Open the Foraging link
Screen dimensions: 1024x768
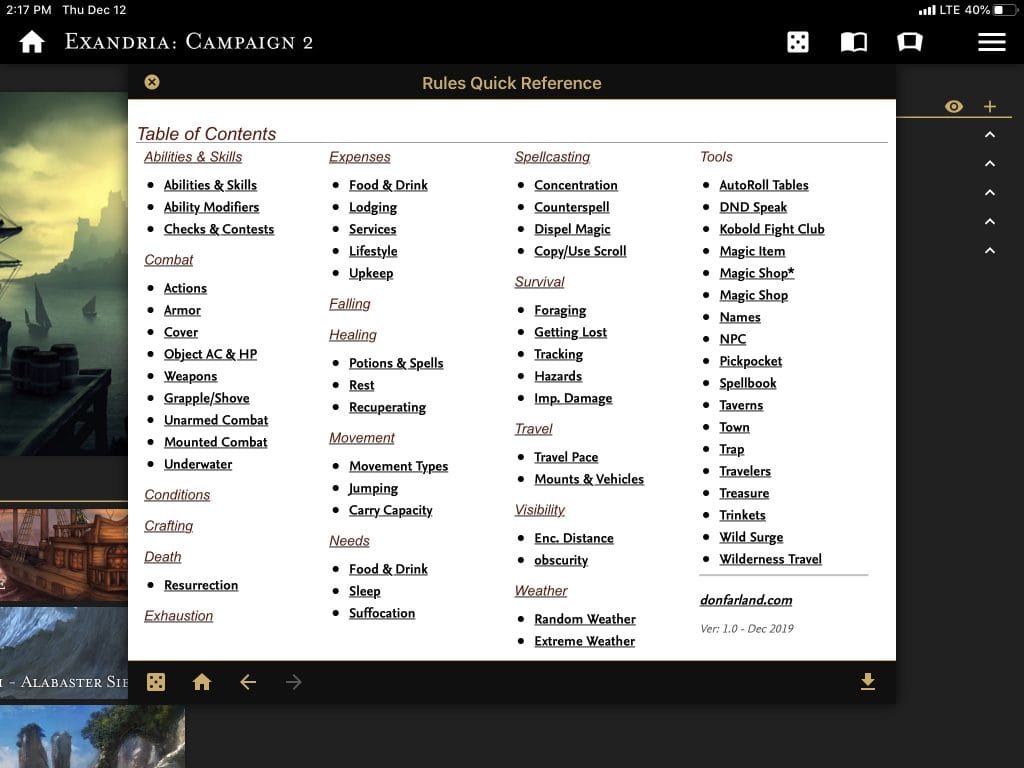pos(560,310)
